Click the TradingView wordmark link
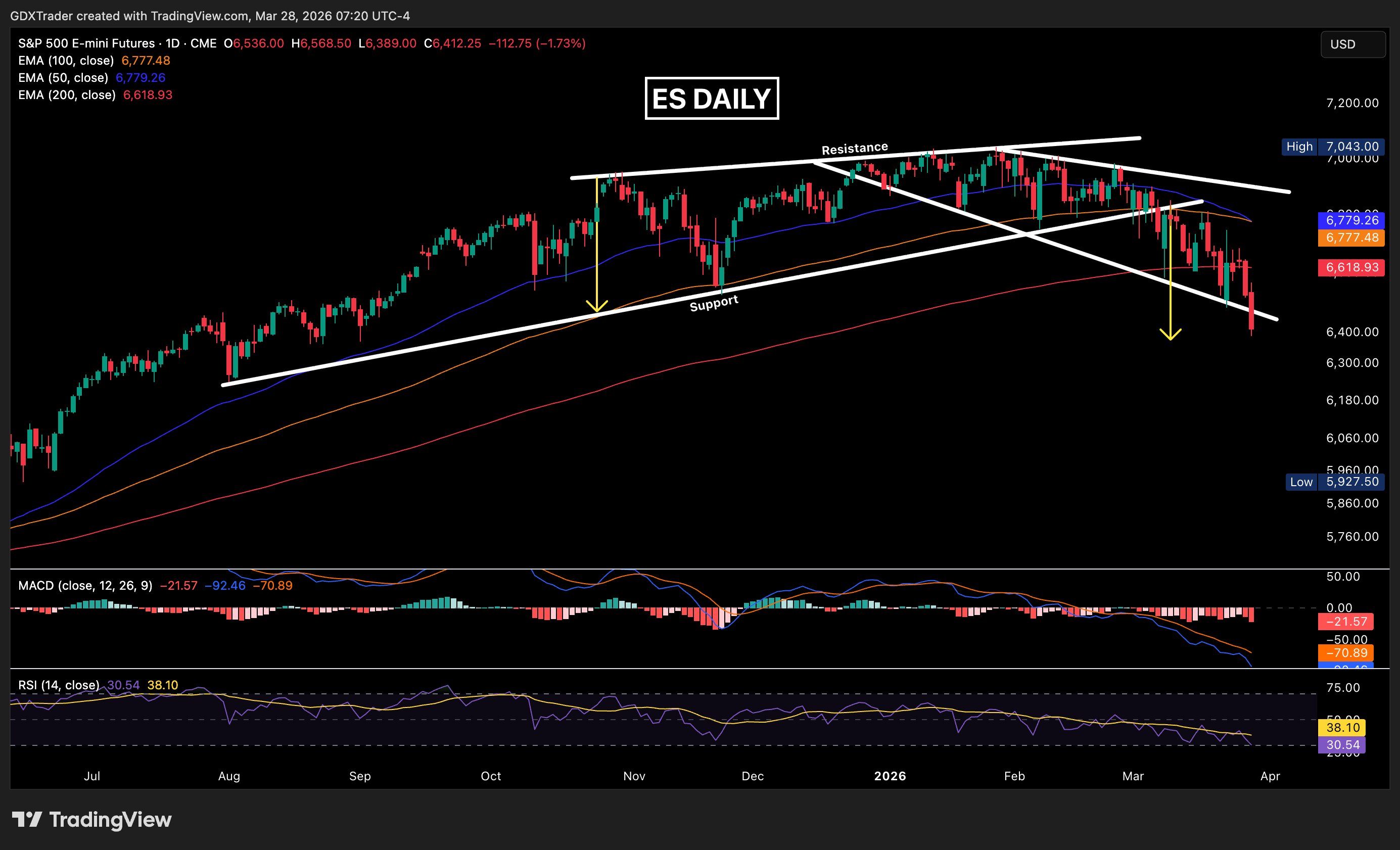 110,819
